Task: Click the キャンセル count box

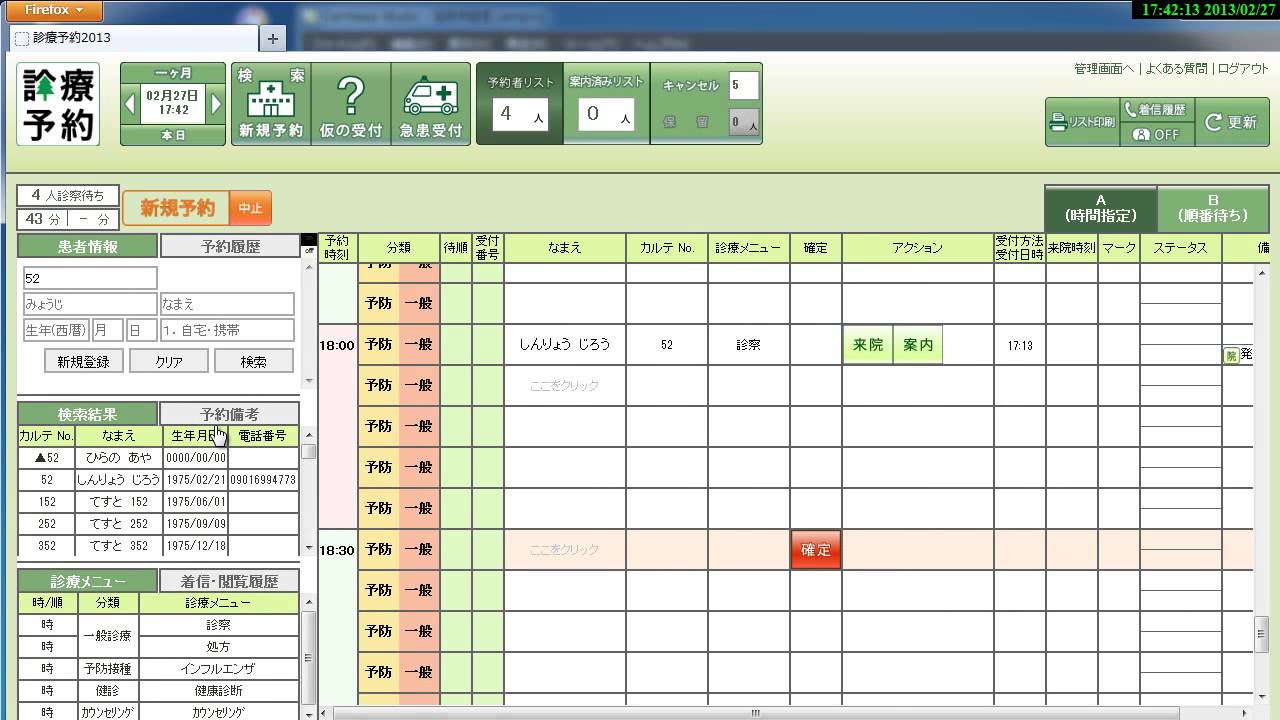Action: (x=743, y=85)
